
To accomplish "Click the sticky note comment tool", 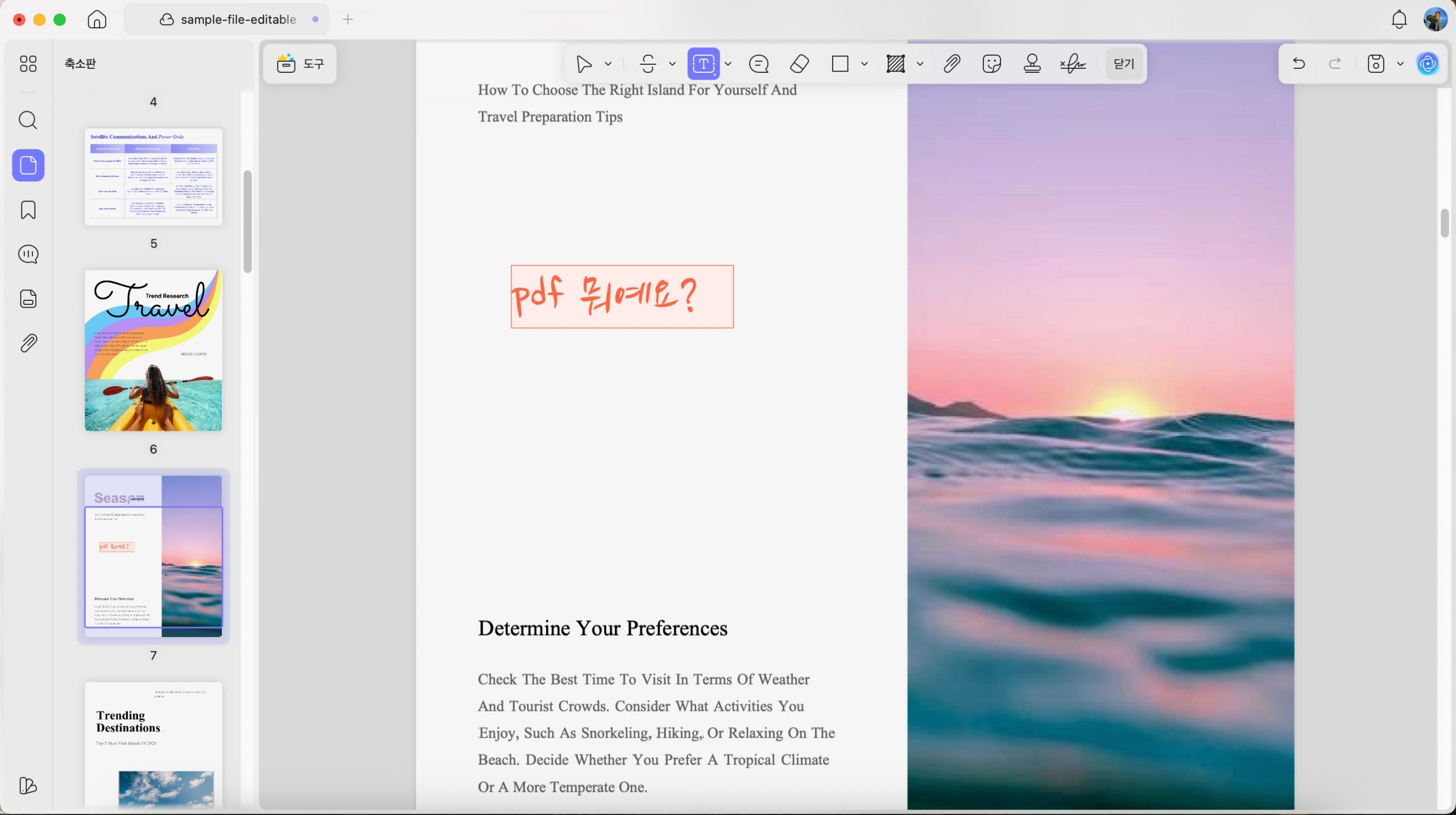I will 759,64.
